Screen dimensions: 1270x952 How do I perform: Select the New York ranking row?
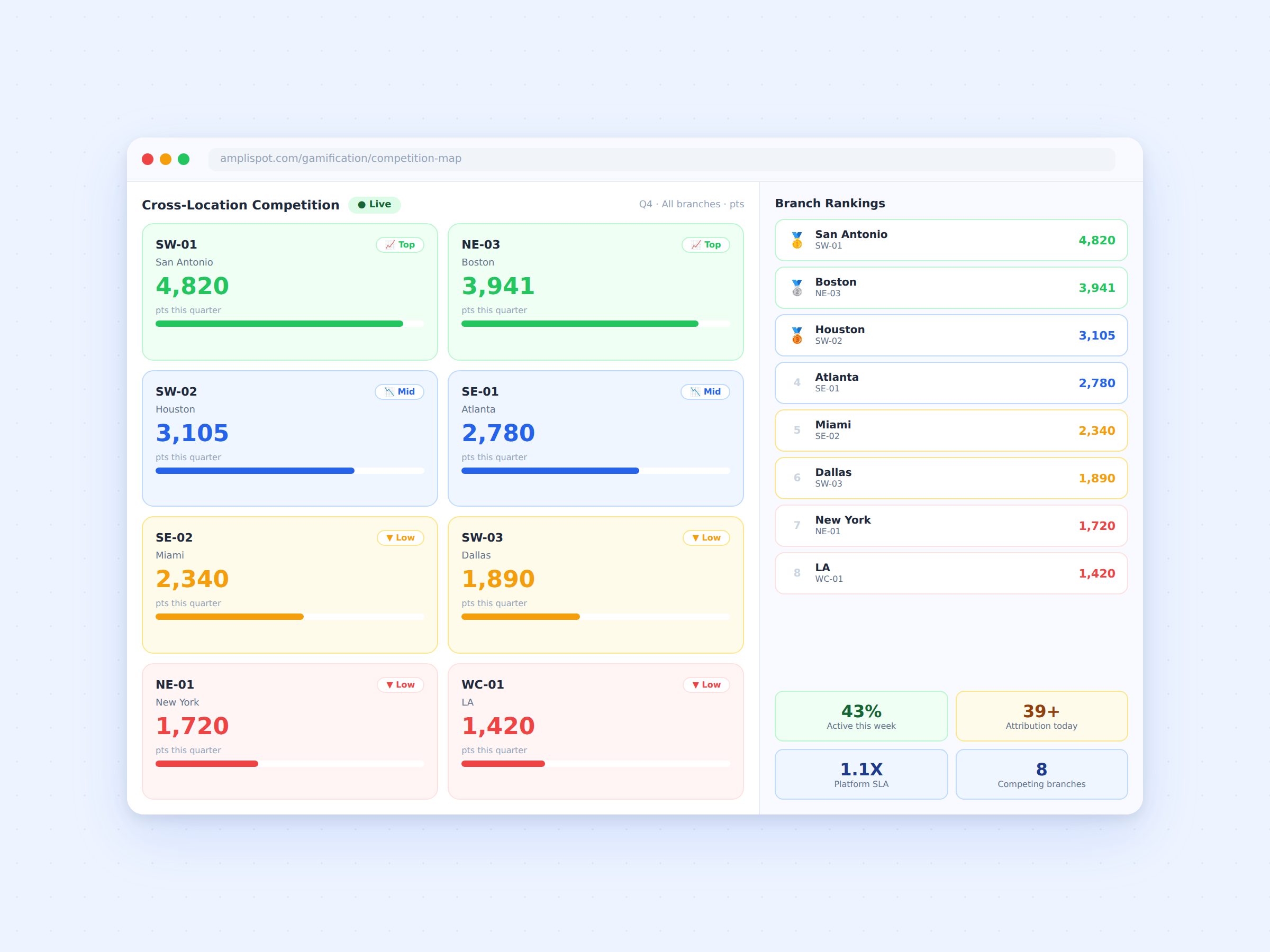(951, 526)
